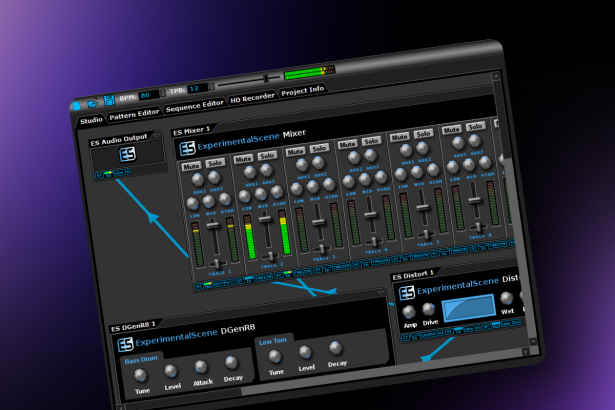615x410 pixels.
Task: Collapse ES Audio Output module with triangle
Action: click(157, 136)
